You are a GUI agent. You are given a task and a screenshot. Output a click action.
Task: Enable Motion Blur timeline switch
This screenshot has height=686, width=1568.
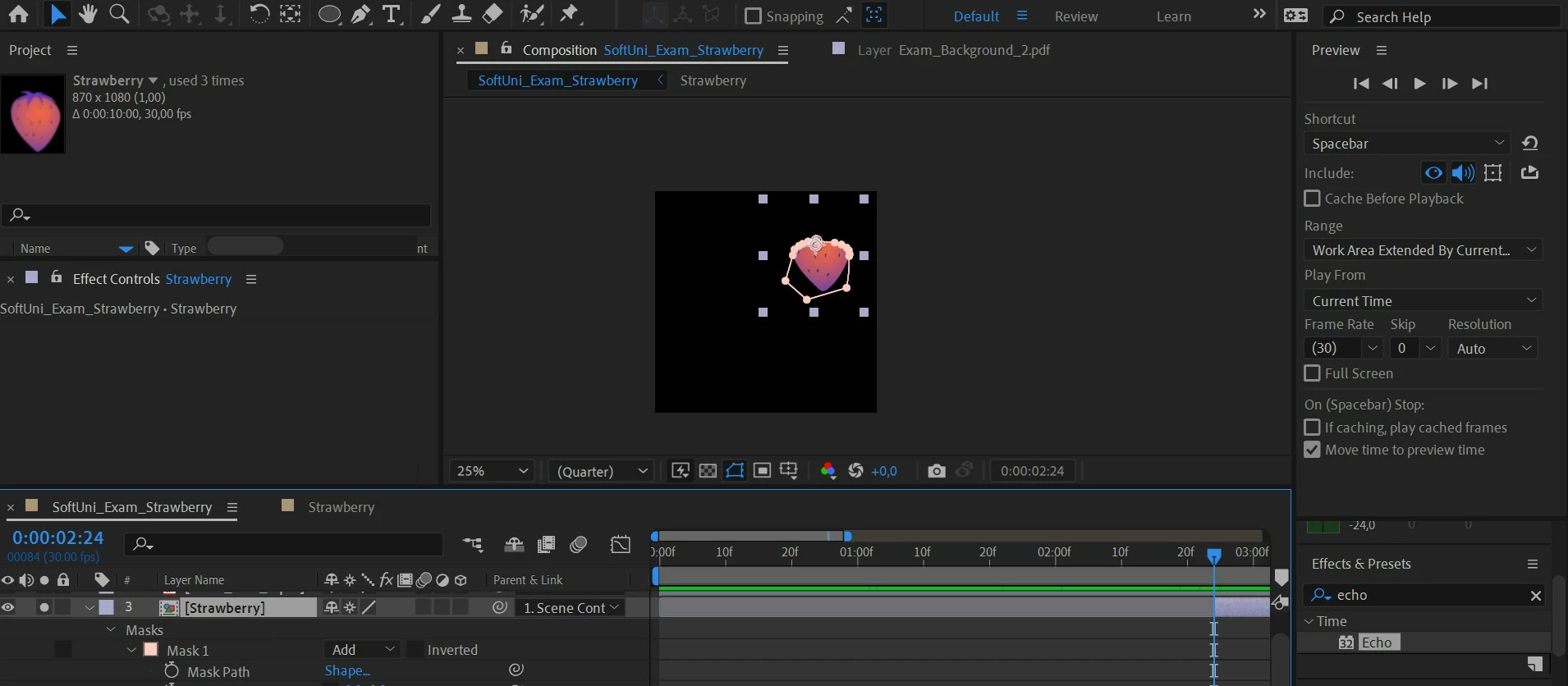point(579,544)
